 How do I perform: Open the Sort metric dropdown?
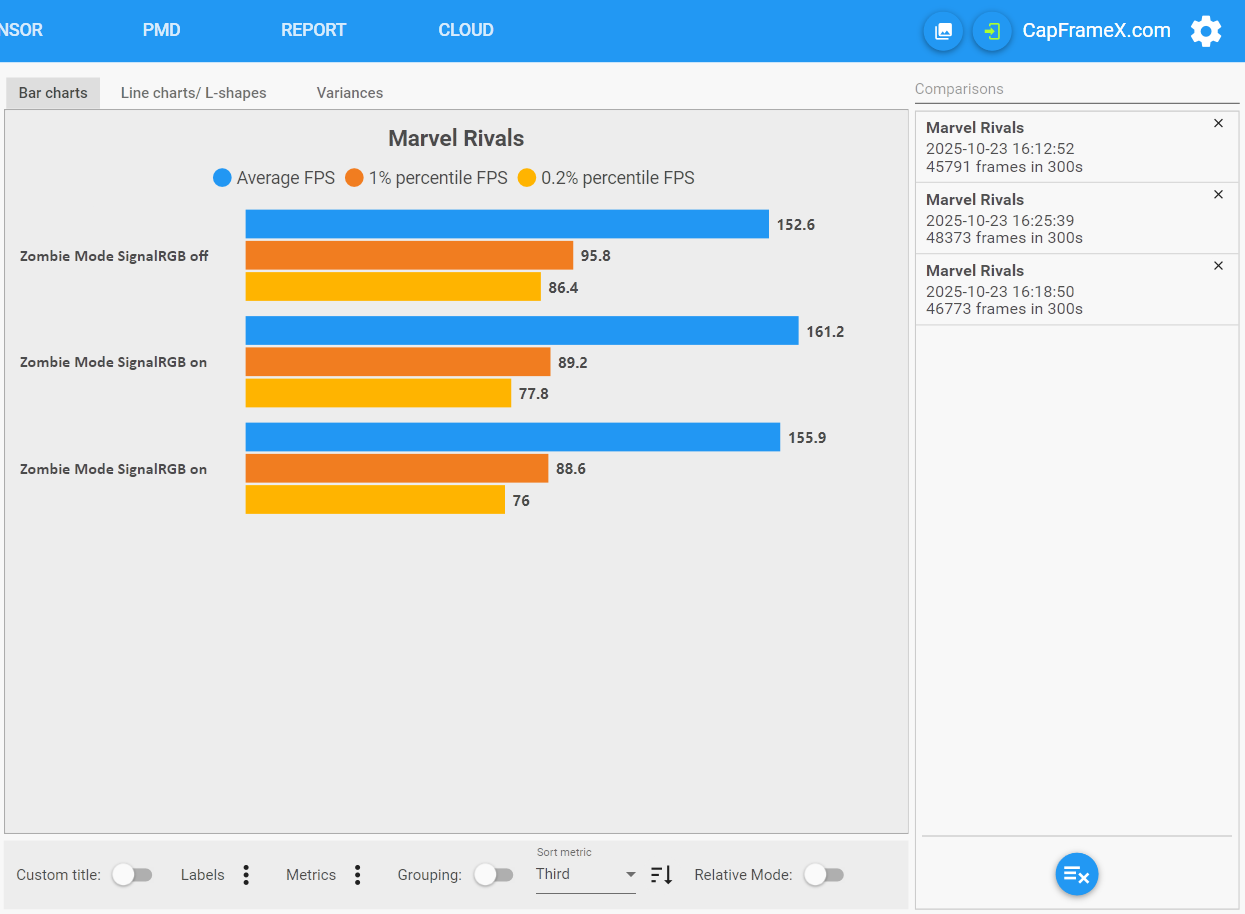coord(586,875)
